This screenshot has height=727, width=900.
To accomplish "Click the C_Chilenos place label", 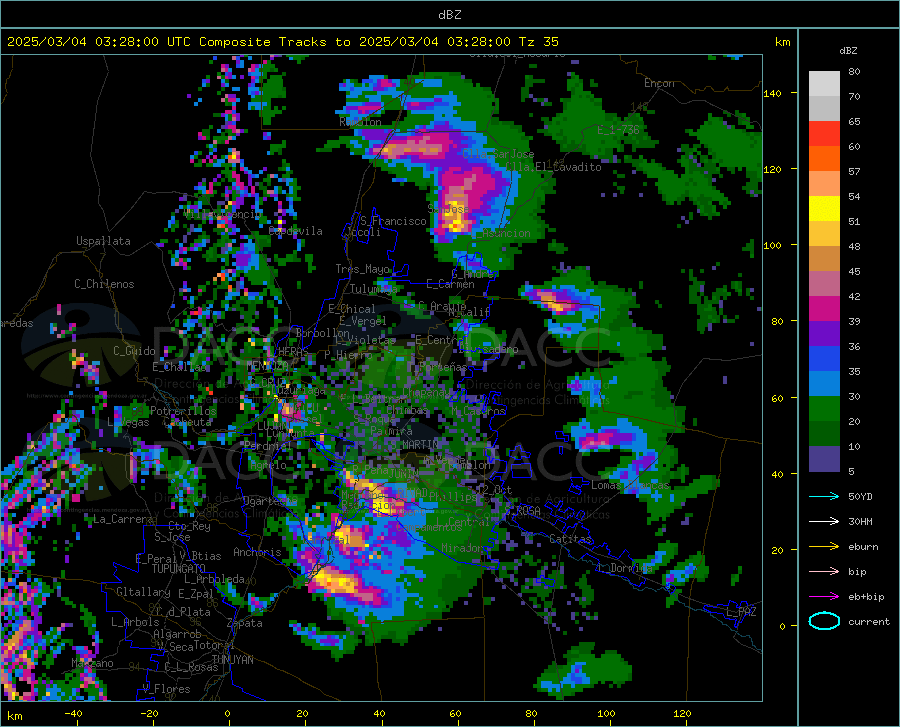I will coord(104,284).
